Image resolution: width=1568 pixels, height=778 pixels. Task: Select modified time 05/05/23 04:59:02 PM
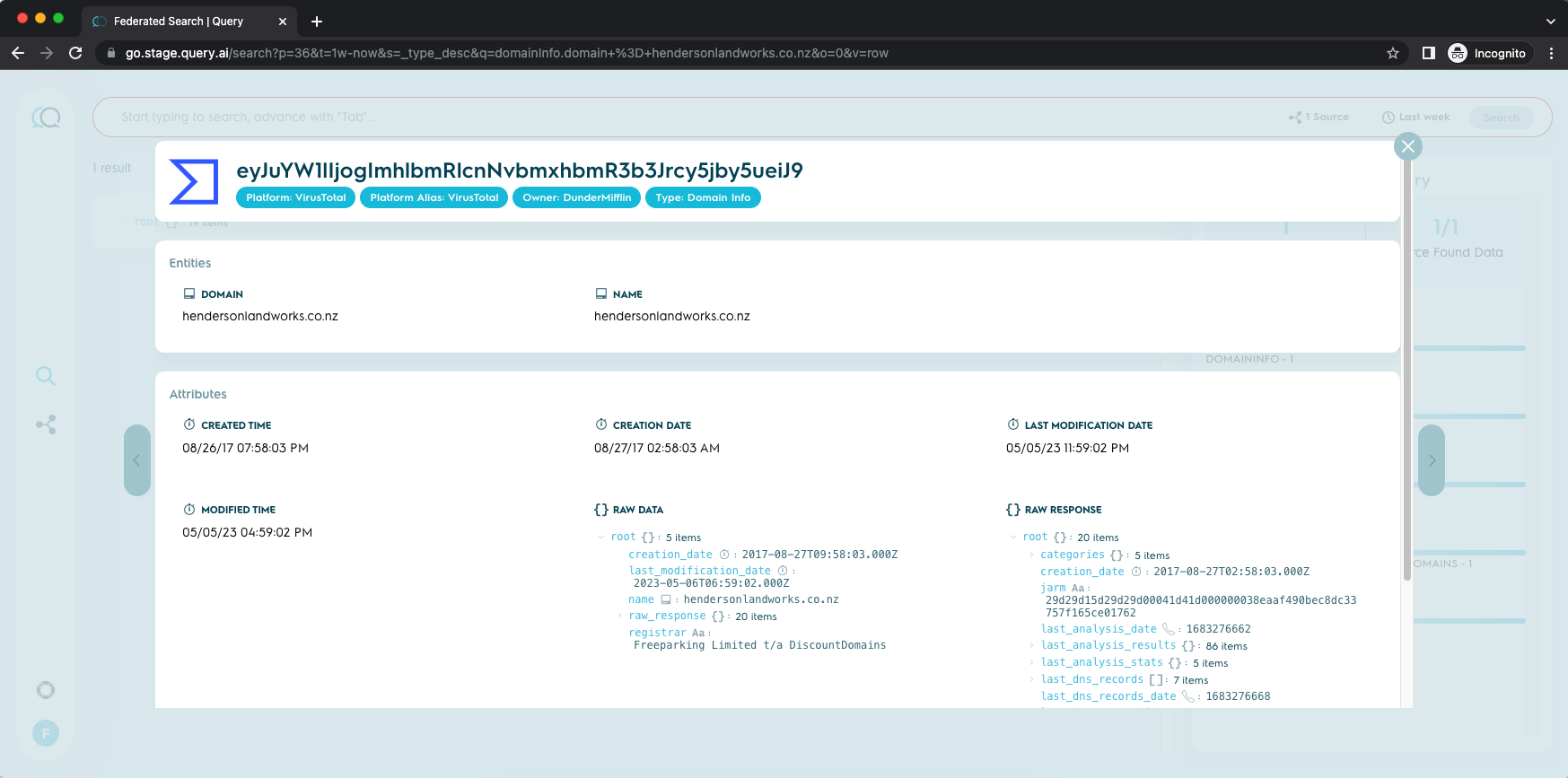point(248,532)
